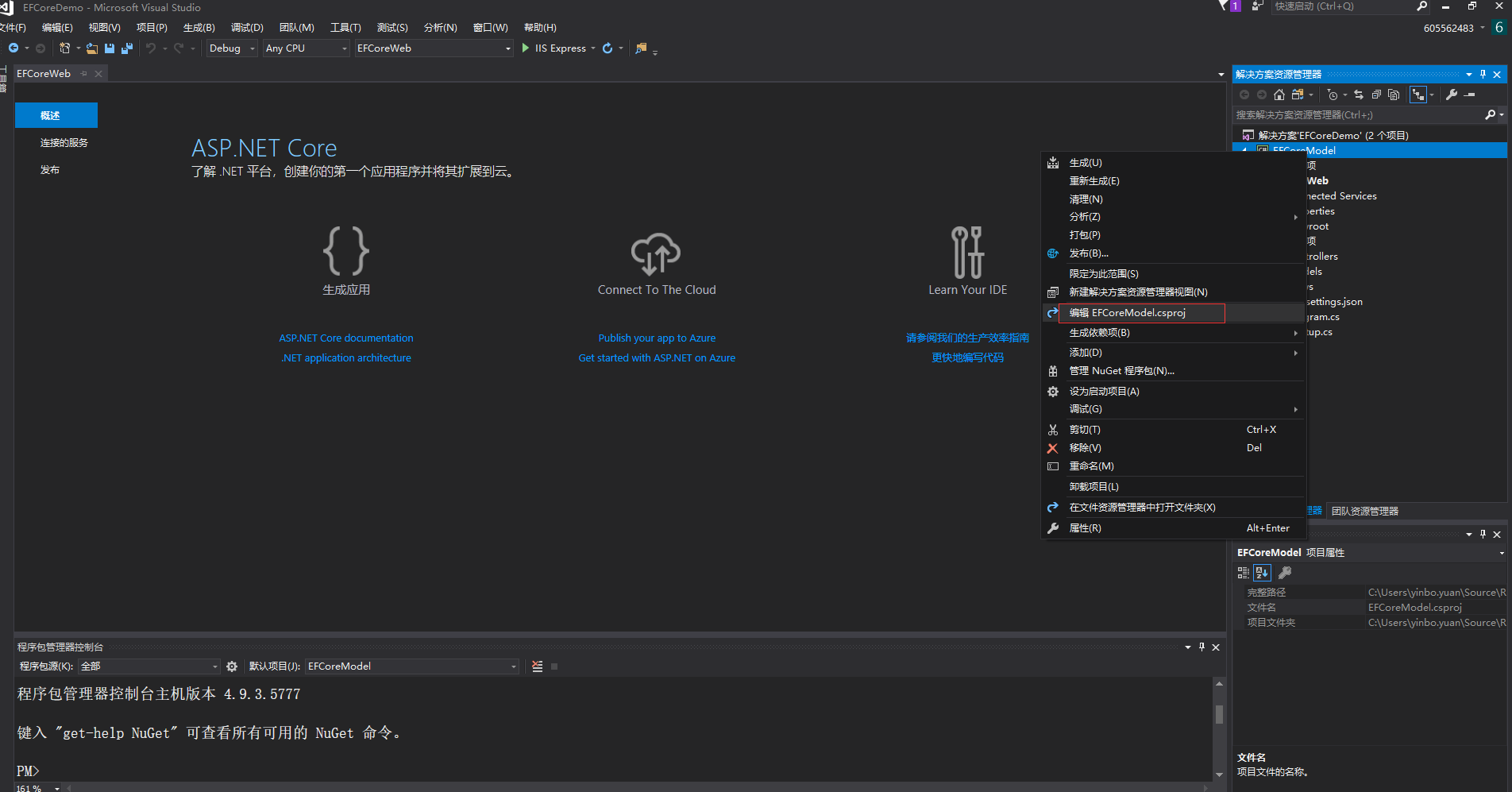Open account 605562483 dropdown

[1454, 28]
